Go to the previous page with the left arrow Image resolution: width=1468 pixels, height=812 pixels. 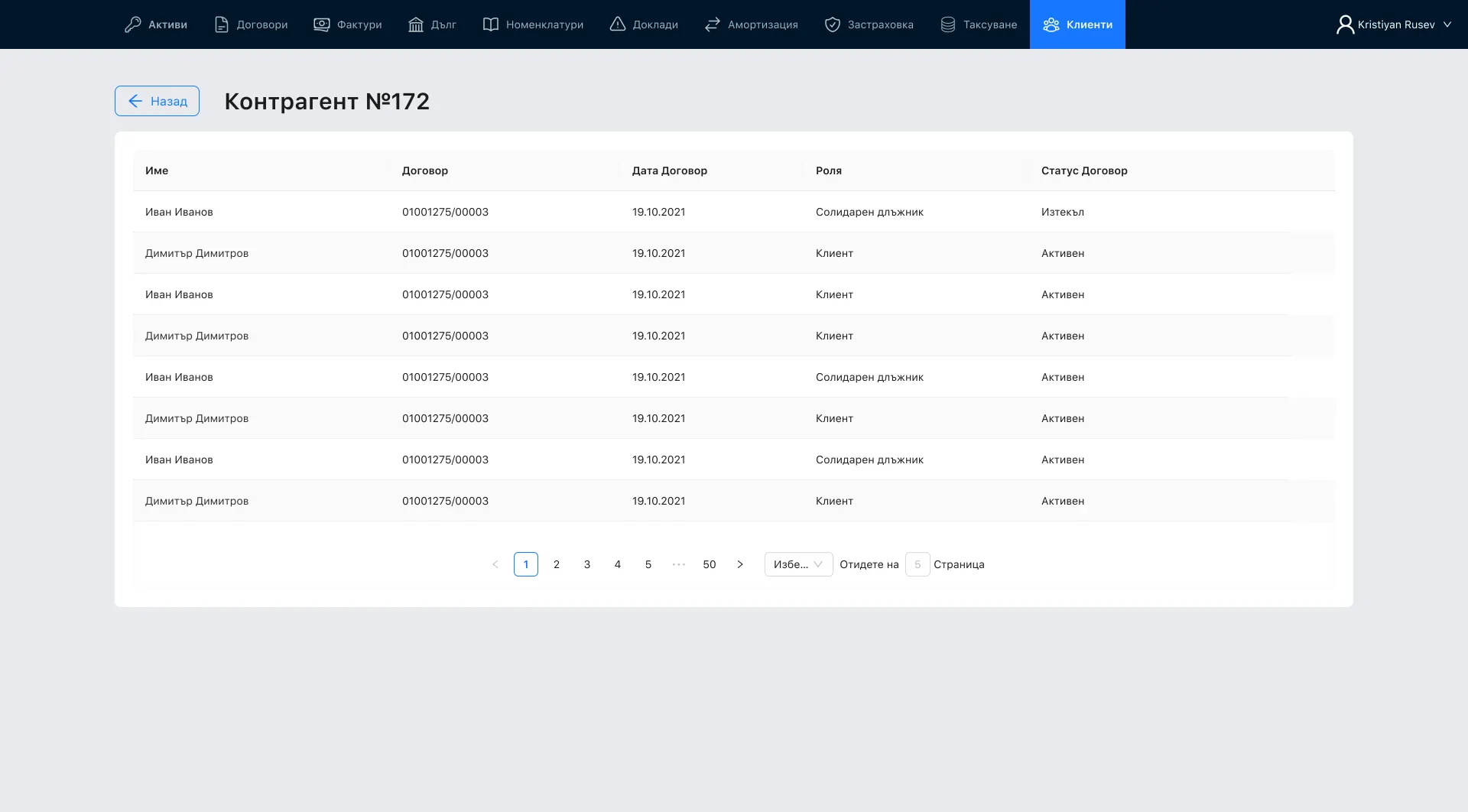coord(495,564)
